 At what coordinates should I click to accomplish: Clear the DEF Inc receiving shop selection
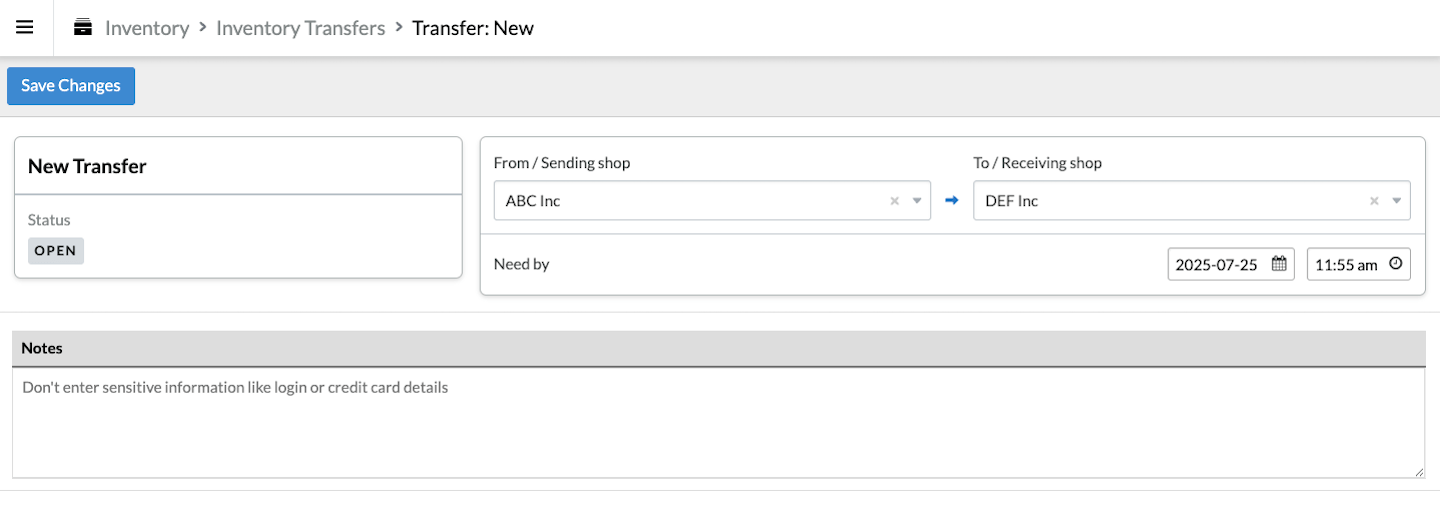(x=1374, y=201)
